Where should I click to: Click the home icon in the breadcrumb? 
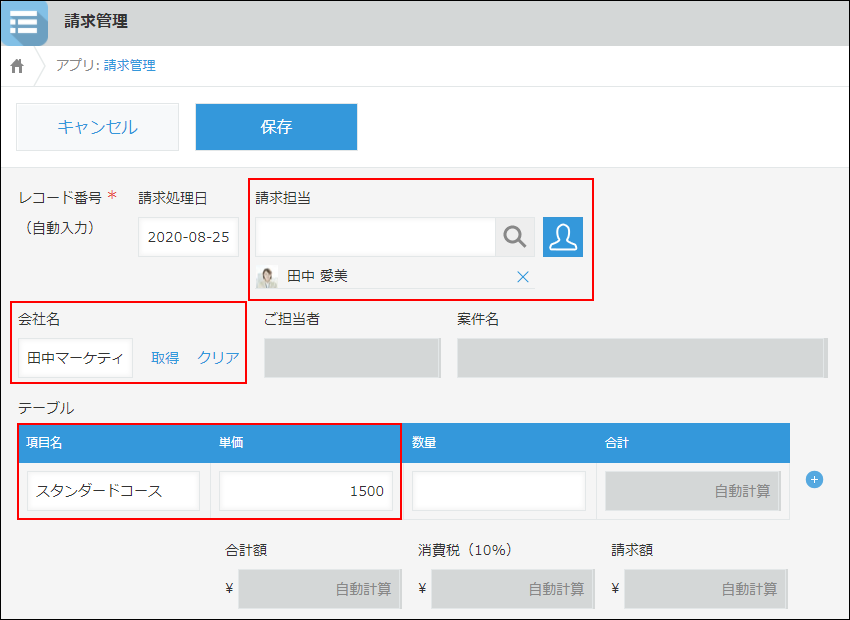[15, 65]
